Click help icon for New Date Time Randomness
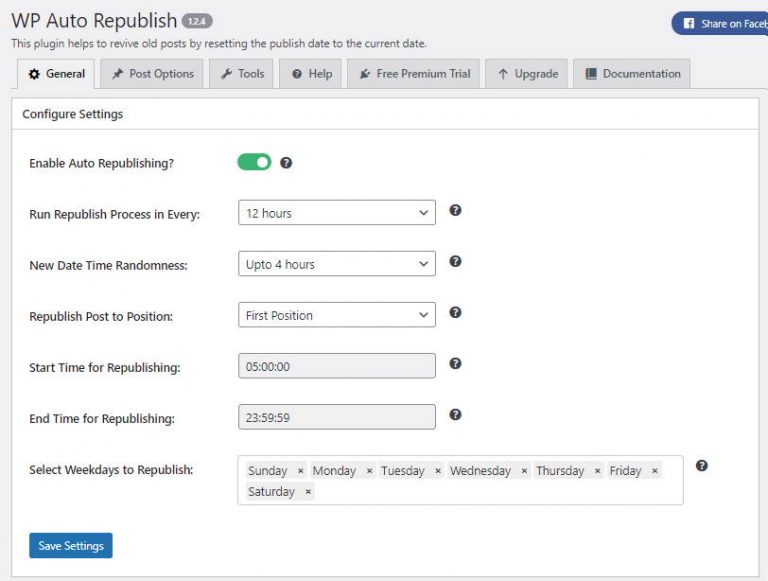 point(455,261)
